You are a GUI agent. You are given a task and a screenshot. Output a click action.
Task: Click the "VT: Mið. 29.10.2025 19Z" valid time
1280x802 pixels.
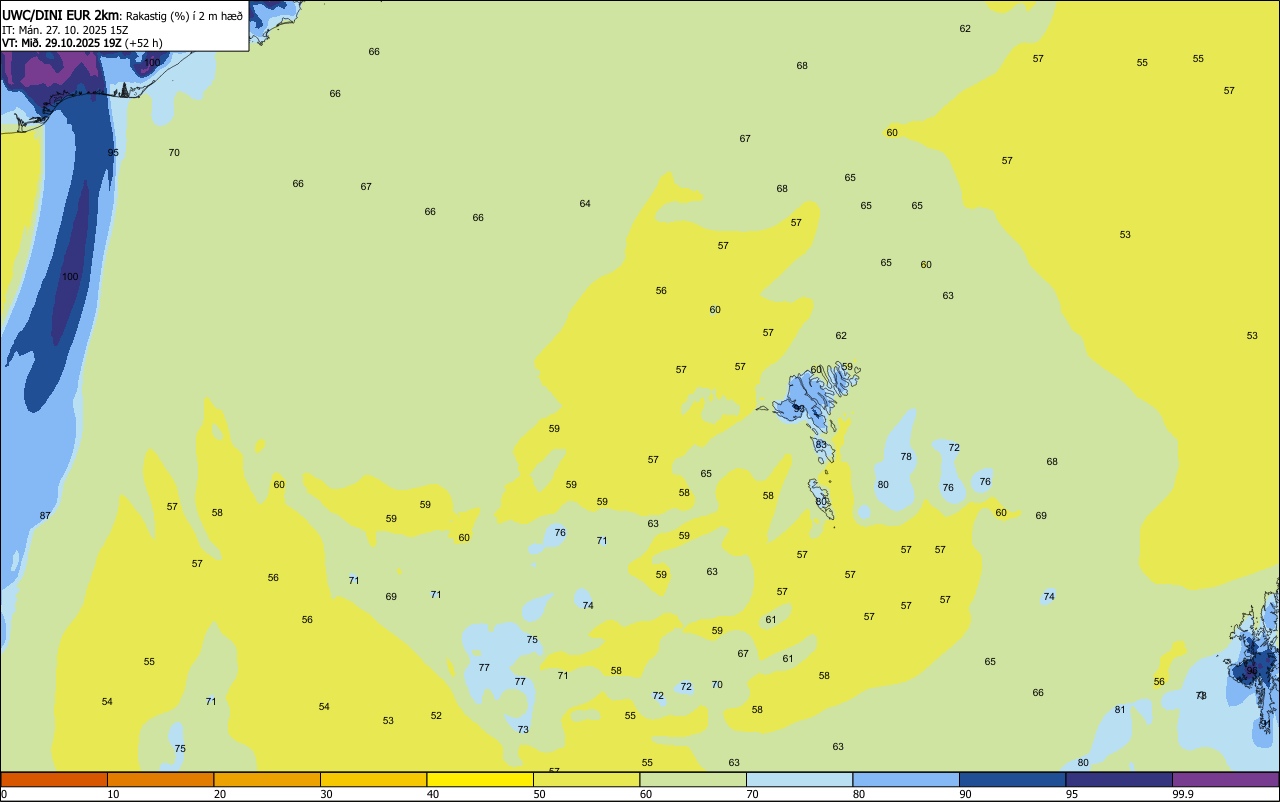coord(61,43)
